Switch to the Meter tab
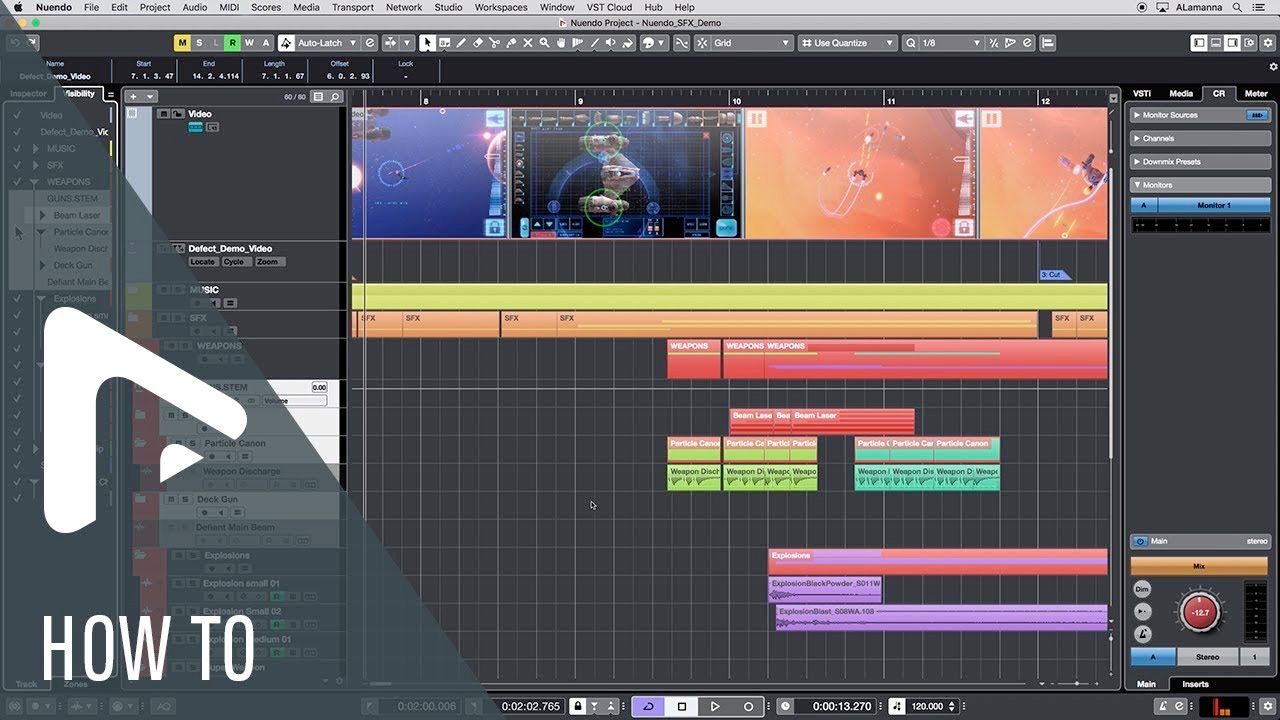Image resolution: width=1280 pixels, height=720 pixels. [1256, 93]
